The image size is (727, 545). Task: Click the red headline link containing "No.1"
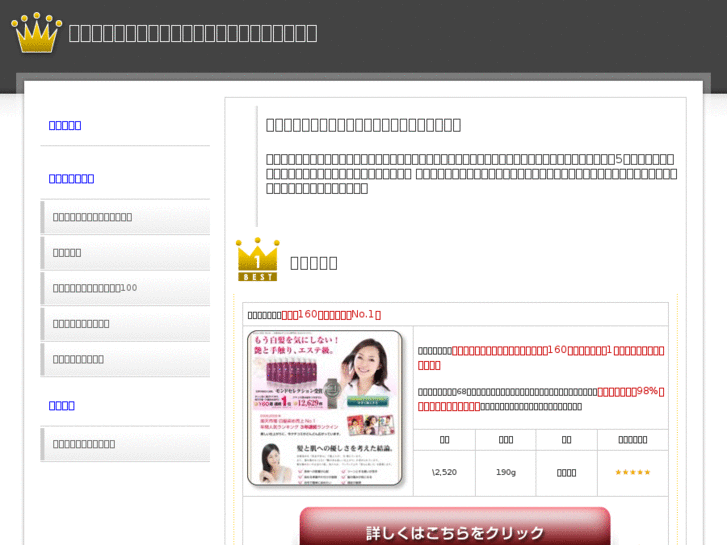point(331,314)
